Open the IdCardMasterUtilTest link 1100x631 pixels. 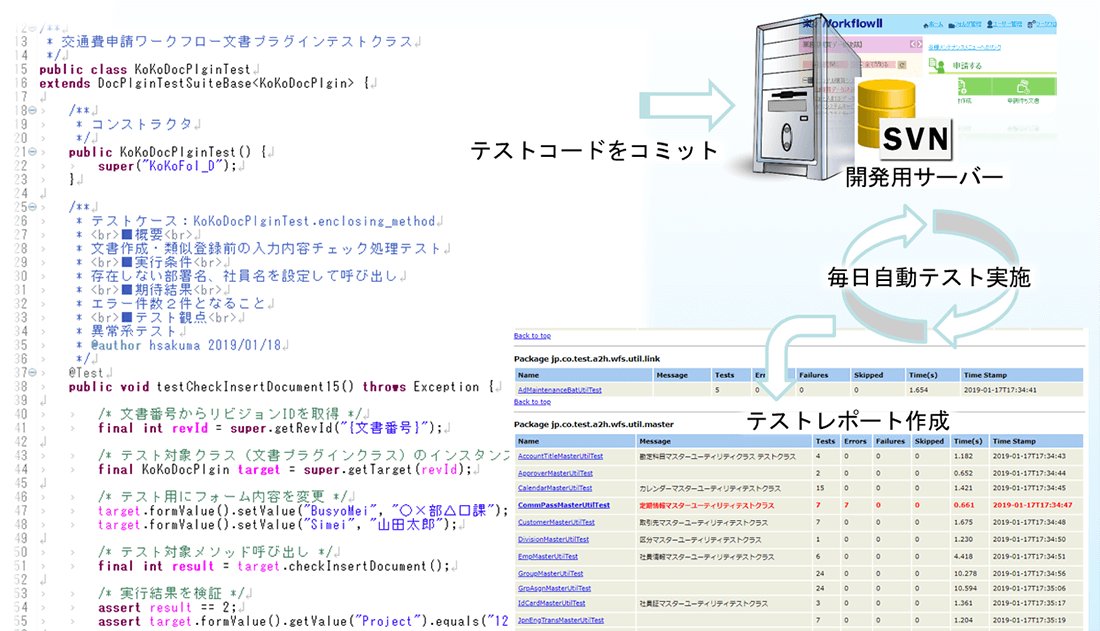[x=551, y=604]
